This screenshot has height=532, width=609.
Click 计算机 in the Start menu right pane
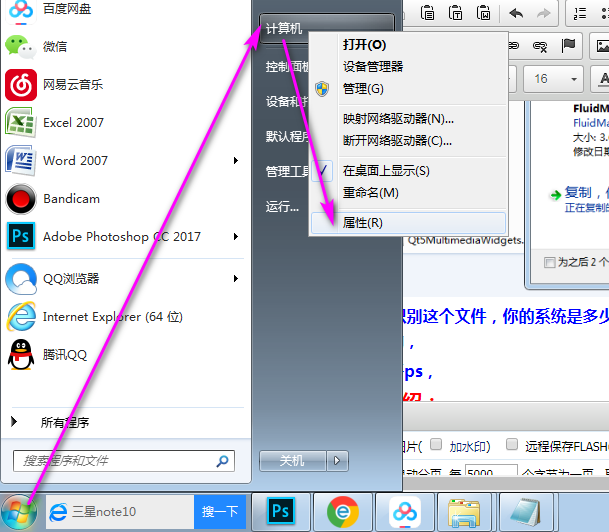(x=285, y=29)
